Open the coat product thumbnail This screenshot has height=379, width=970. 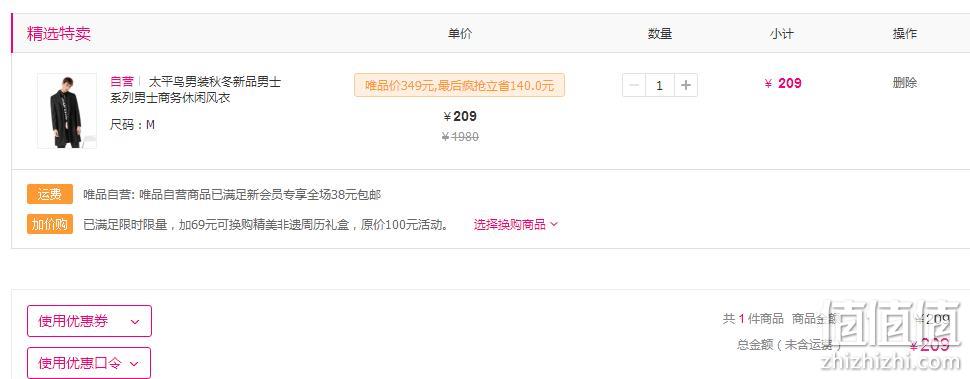point(67,111)
